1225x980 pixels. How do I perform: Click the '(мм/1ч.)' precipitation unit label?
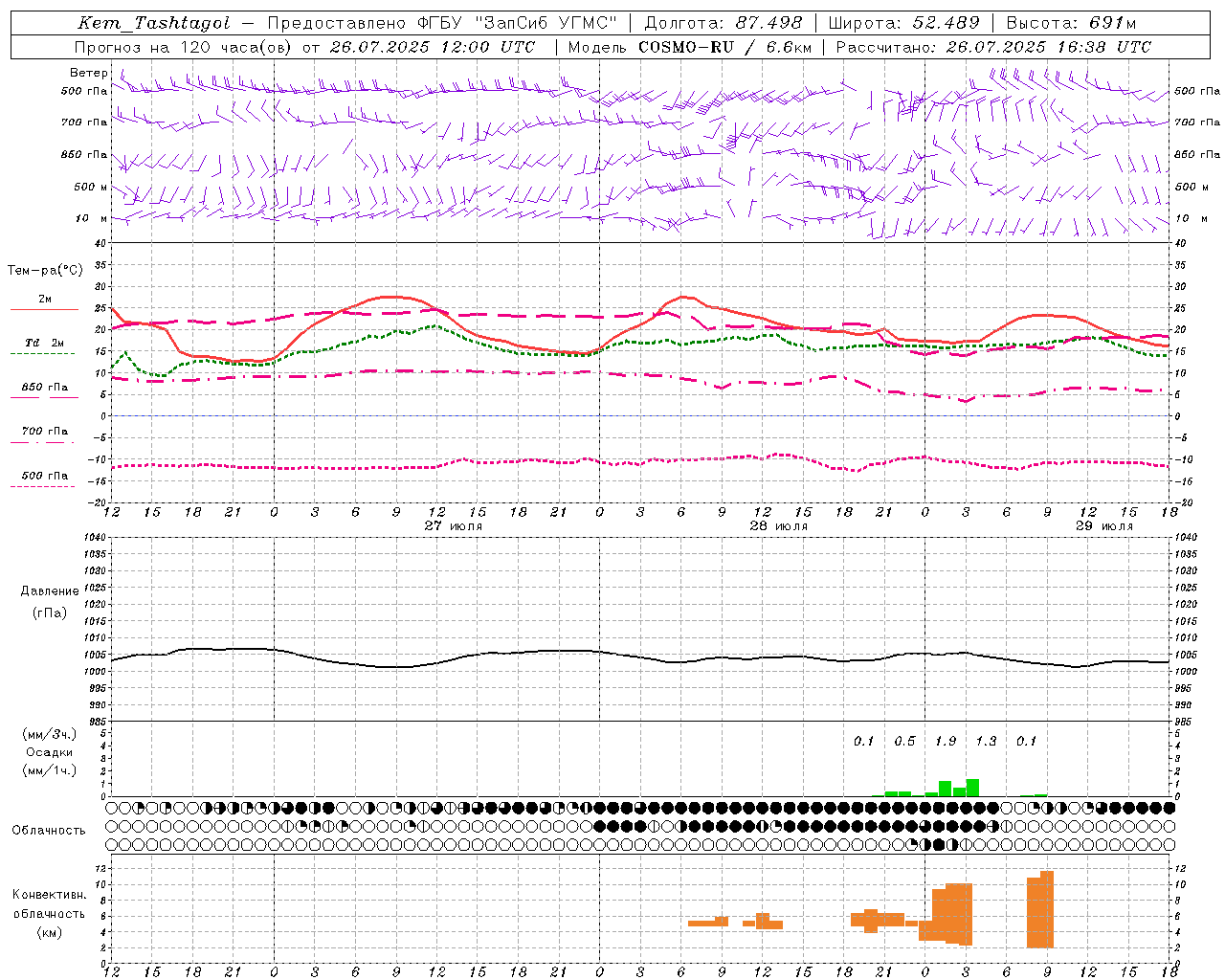pos(50,770)
